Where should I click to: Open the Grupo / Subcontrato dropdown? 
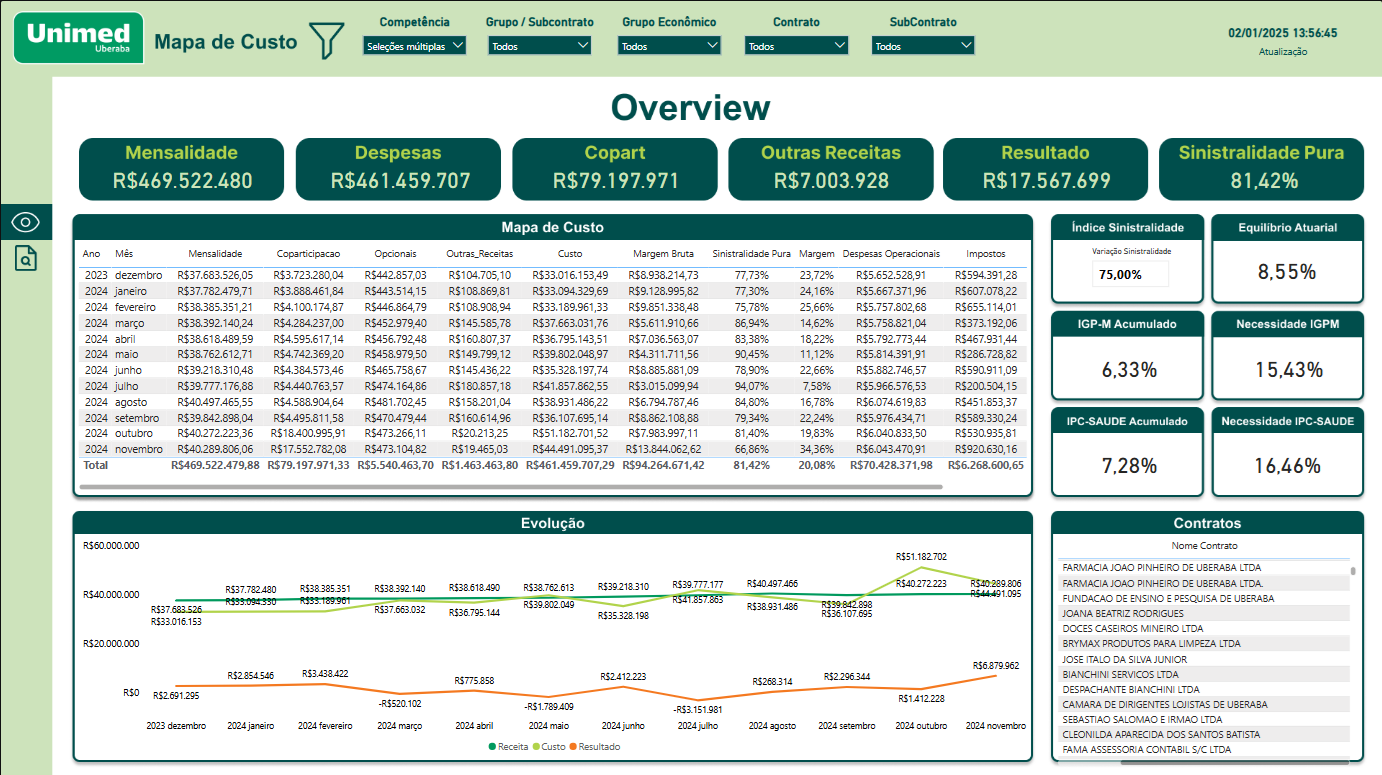pyautogui.click(x=540, y=46)
